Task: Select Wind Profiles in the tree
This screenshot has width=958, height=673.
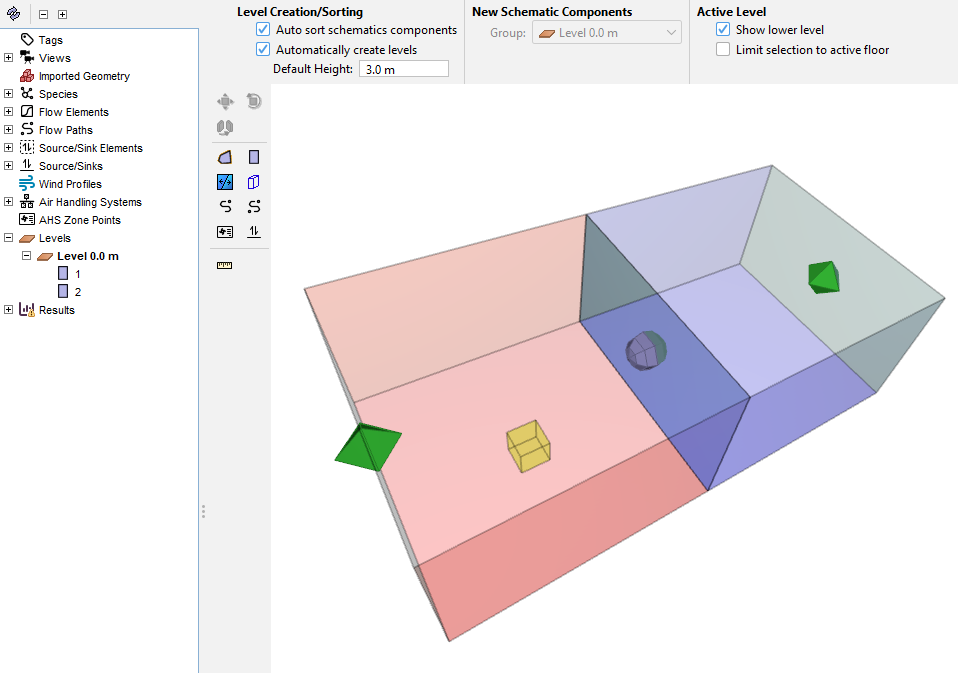Action: coord(69,184)
